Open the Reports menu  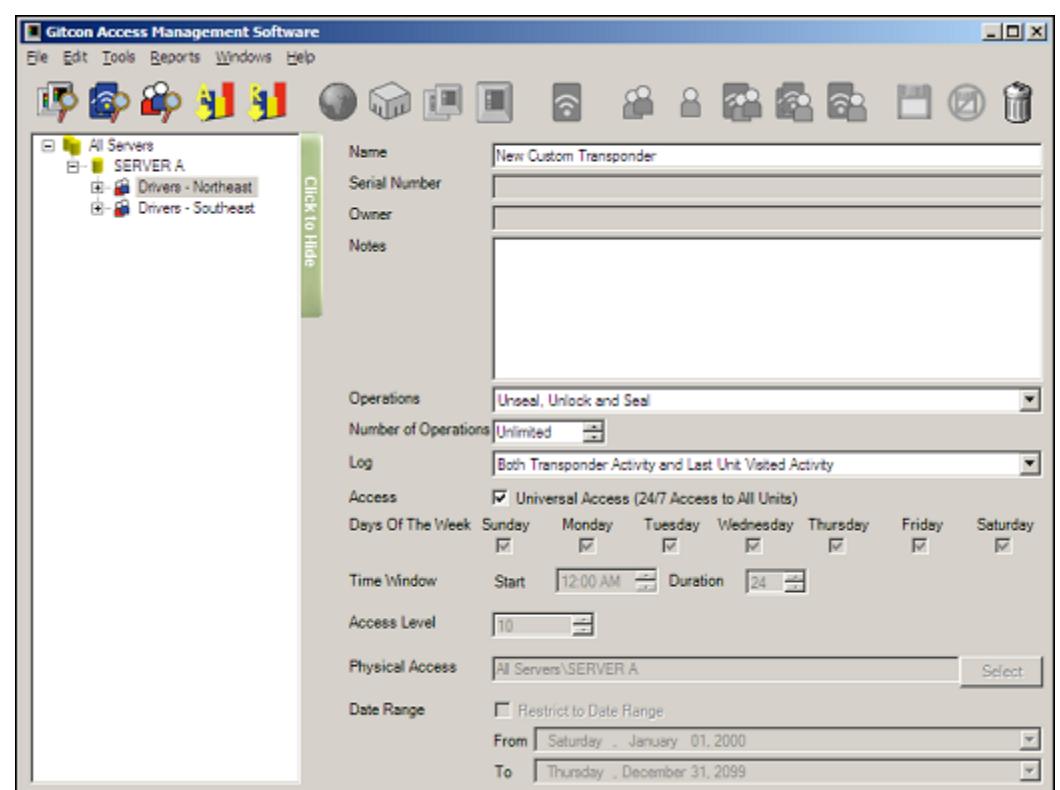[175, 57]
